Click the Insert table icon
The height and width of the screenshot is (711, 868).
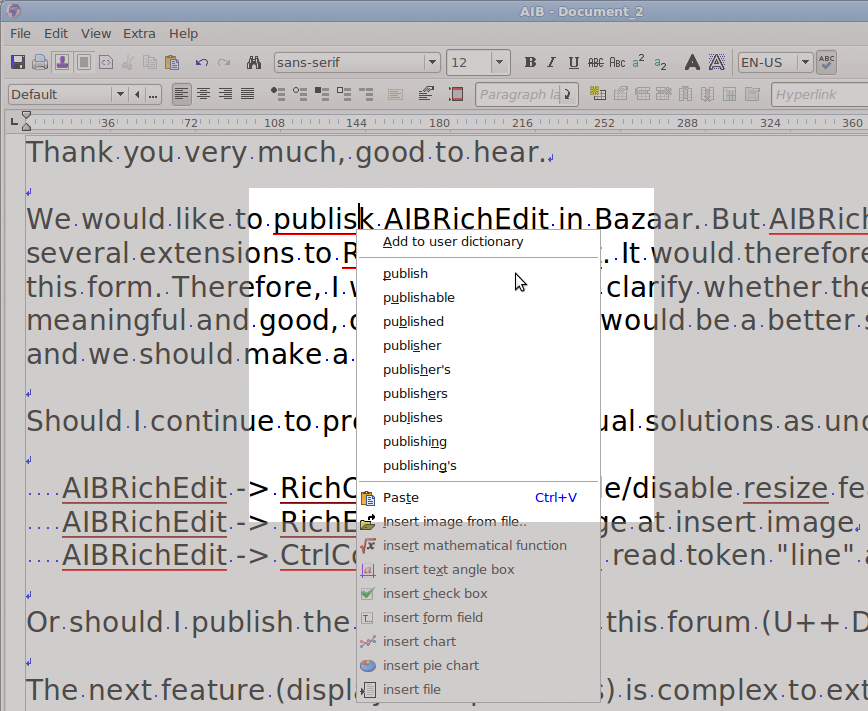599,94
